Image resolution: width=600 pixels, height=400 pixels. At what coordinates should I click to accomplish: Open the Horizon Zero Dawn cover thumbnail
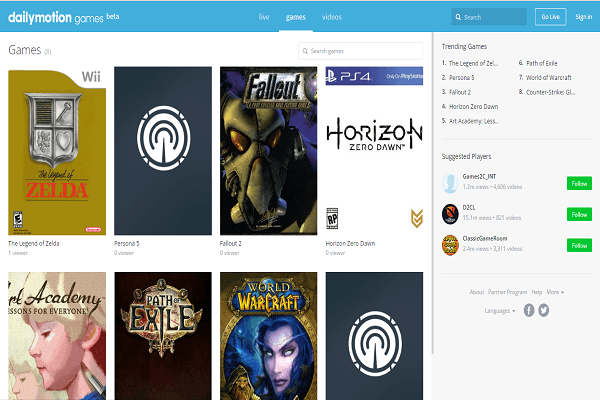pos(374,151)
